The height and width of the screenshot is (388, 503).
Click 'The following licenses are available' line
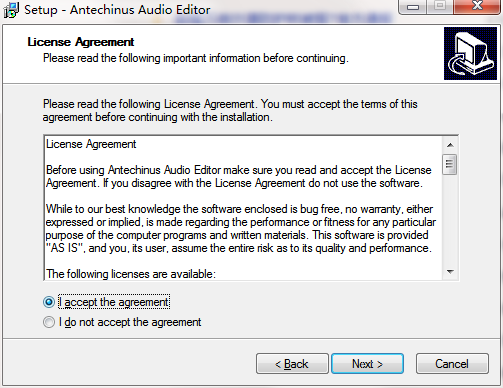(x=131, y=274)
